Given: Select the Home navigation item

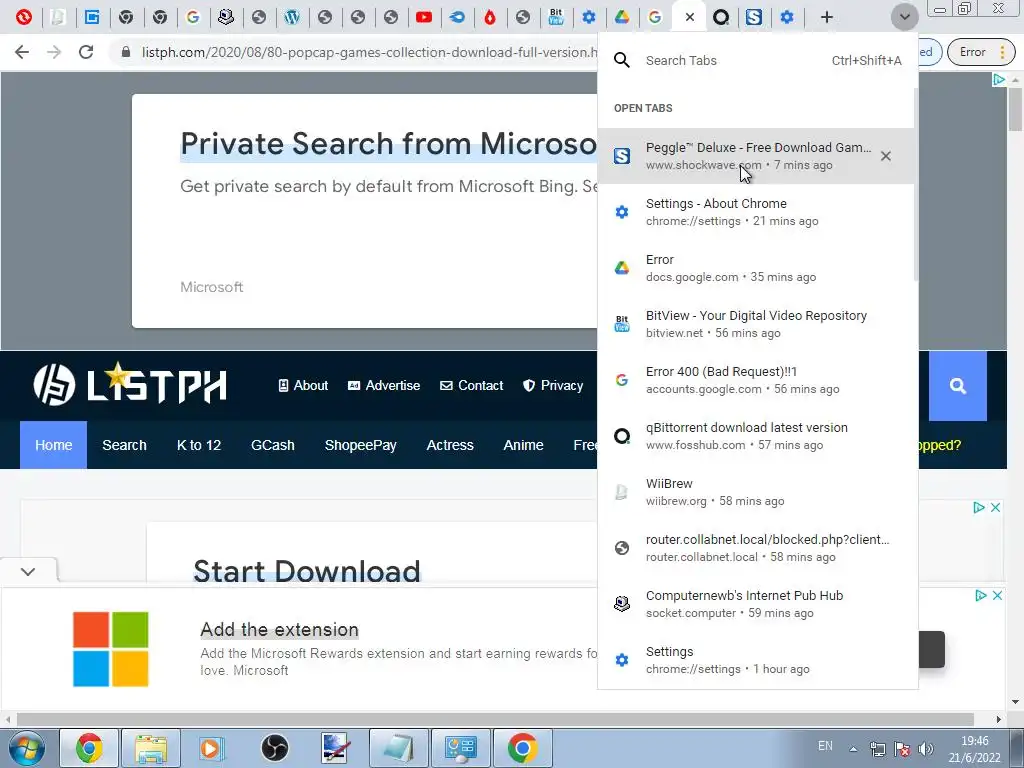Looking at the screenshot, I should point(54,445).
